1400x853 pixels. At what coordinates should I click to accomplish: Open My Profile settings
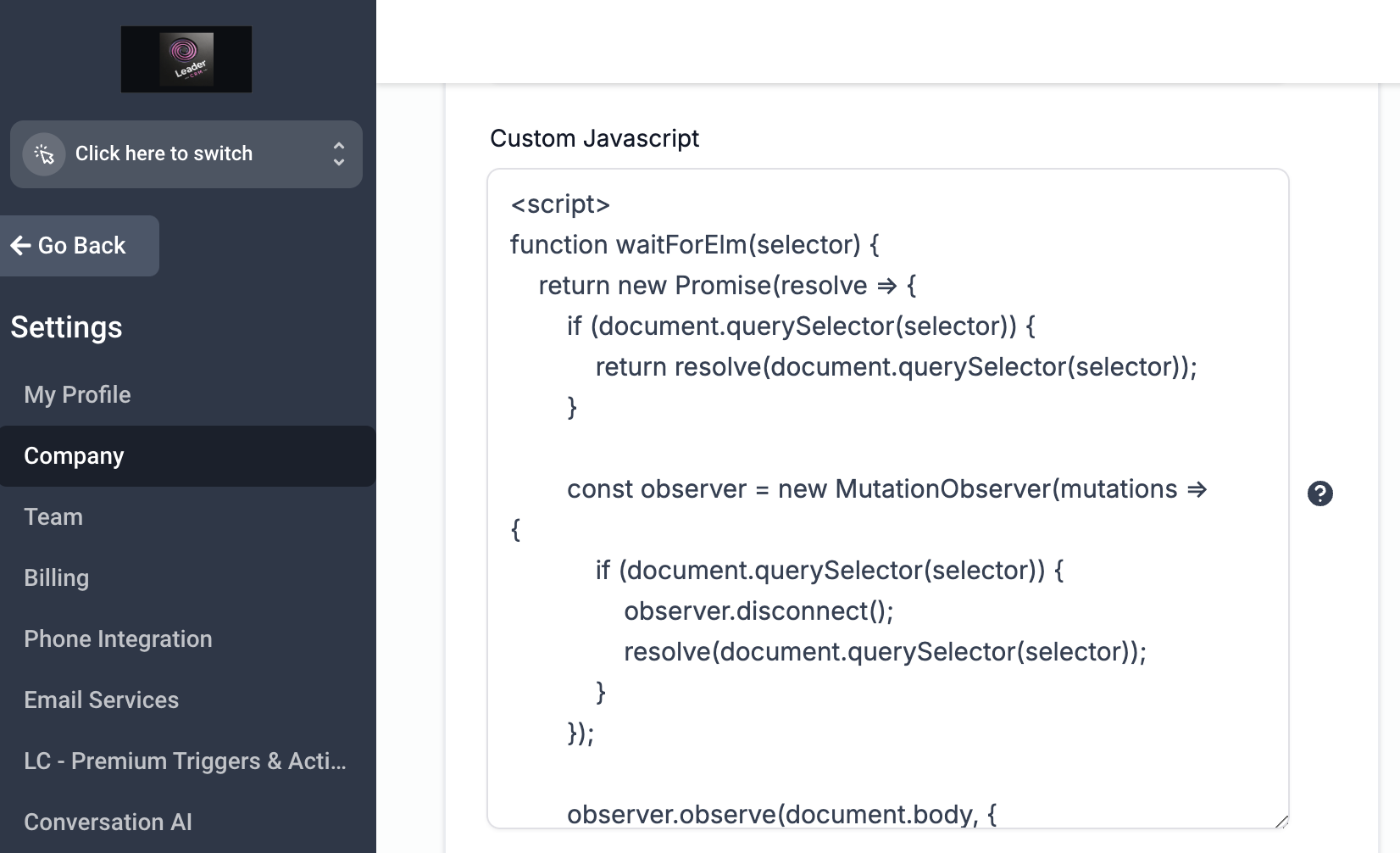pyautogui.click(x=77, y=395)
